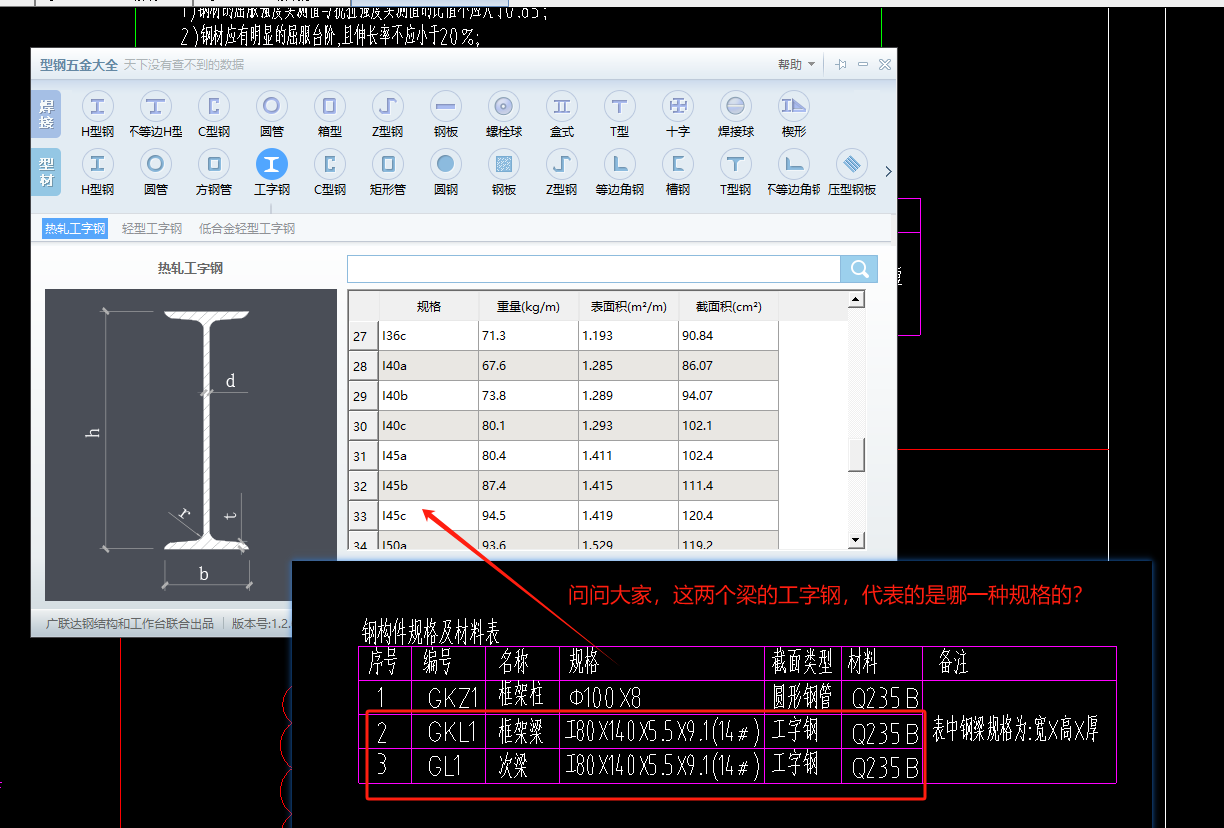
Task: Select row I45c in table
Action: pyautogui.click(x=563, y=516)
